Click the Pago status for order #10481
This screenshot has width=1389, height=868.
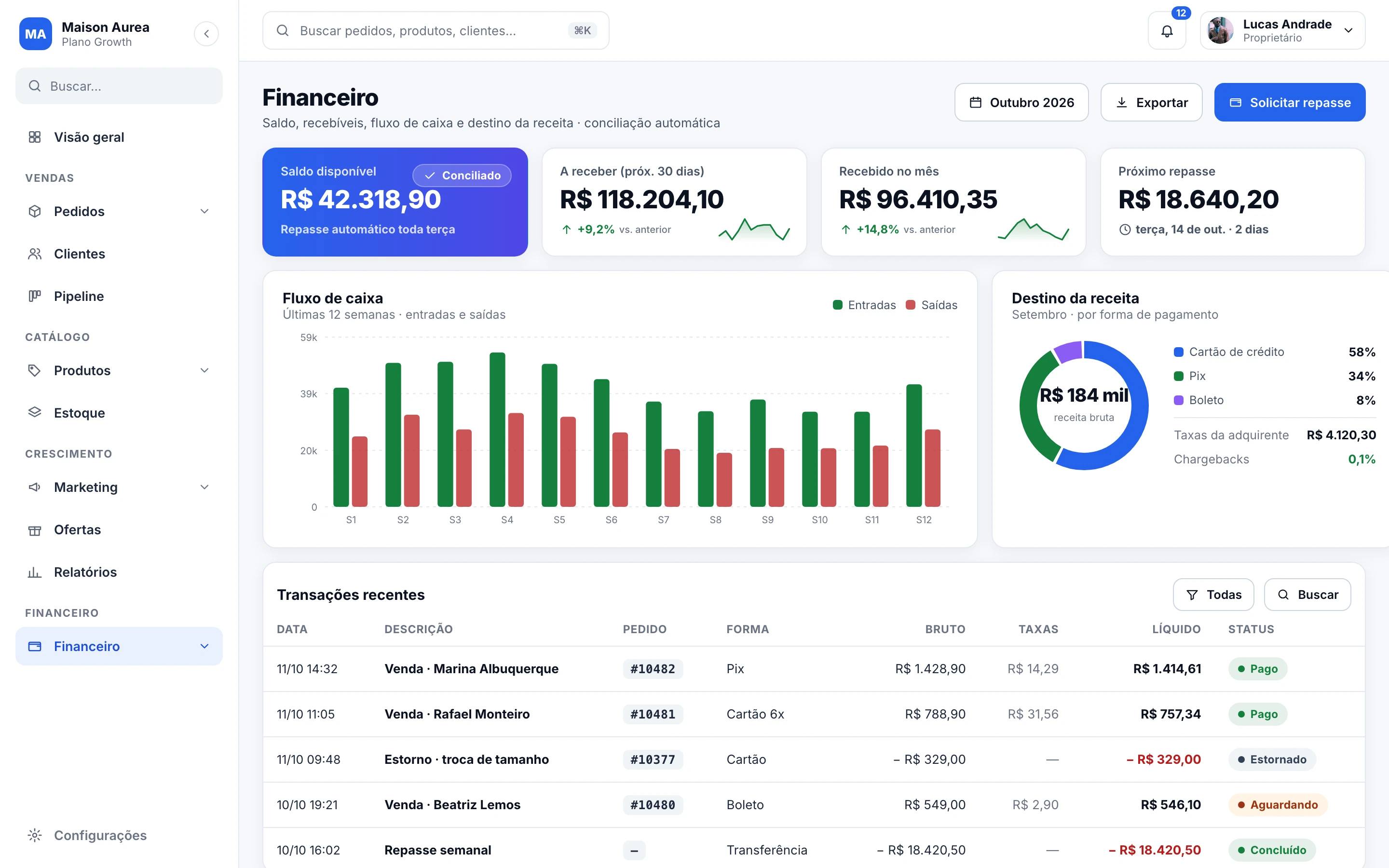pyautogui.click(x=1257, y=714)
